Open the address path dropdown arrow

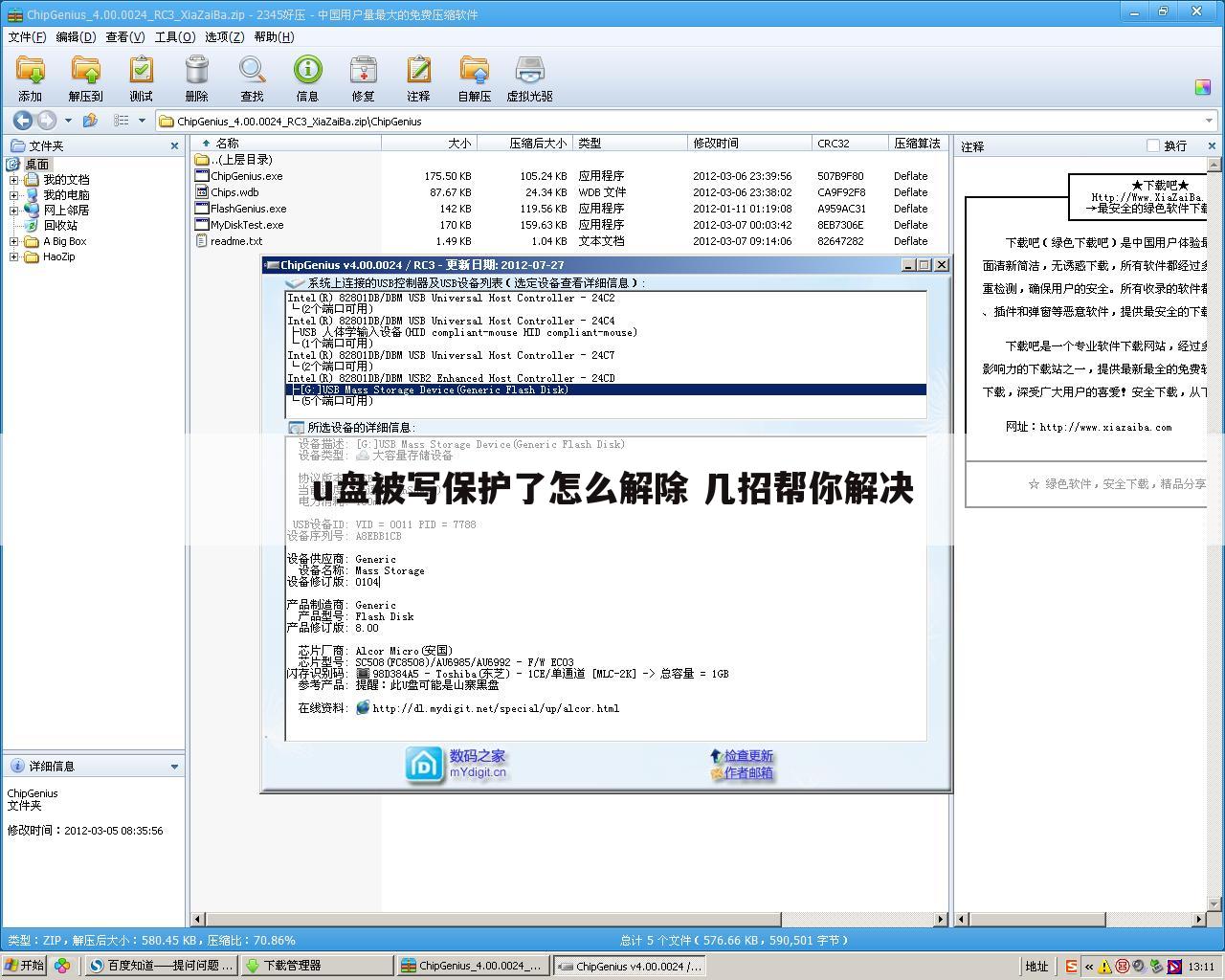(1209, 122)
